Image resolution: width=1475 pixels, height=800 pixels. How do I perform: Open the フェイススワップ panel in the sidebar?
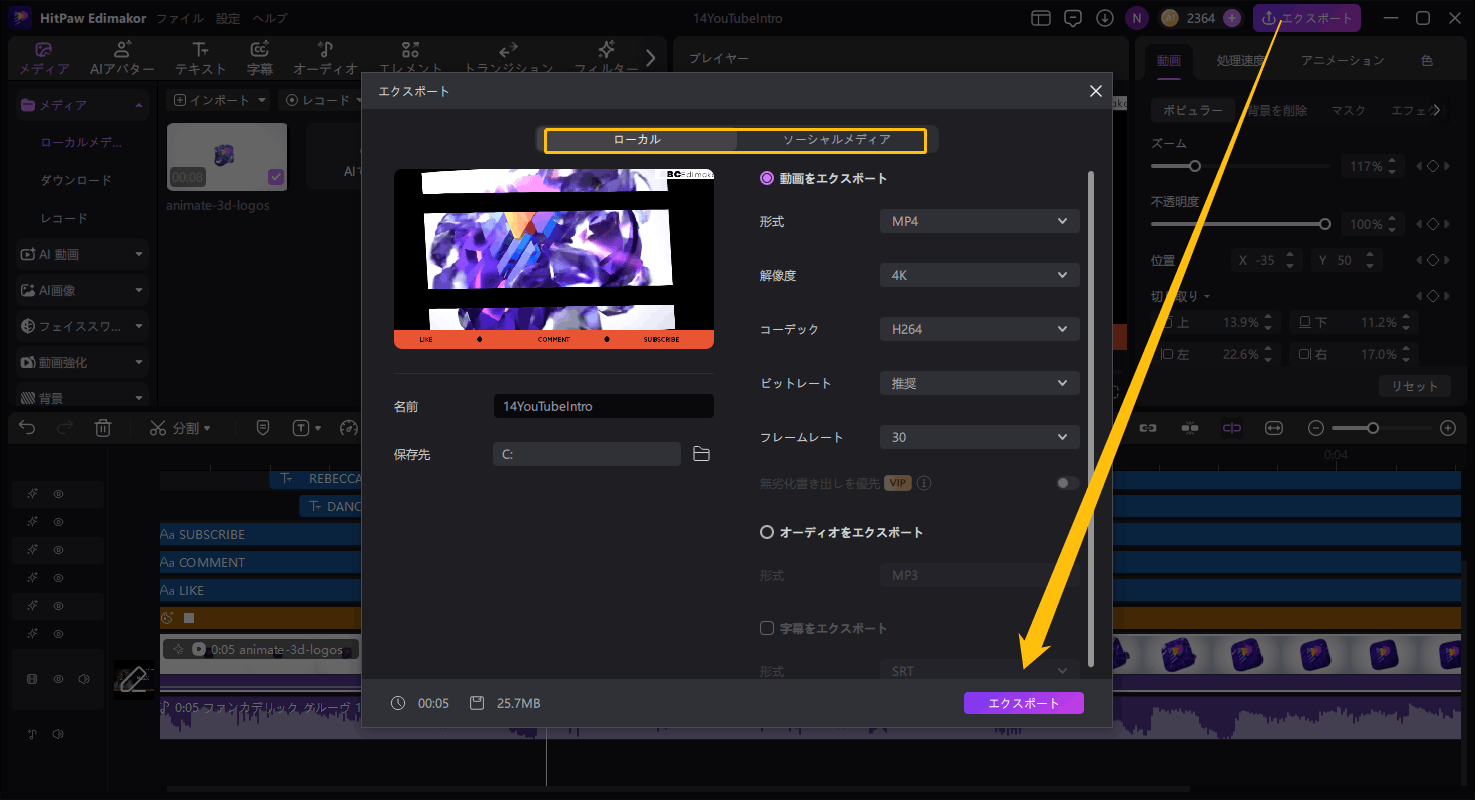(80, 325)
